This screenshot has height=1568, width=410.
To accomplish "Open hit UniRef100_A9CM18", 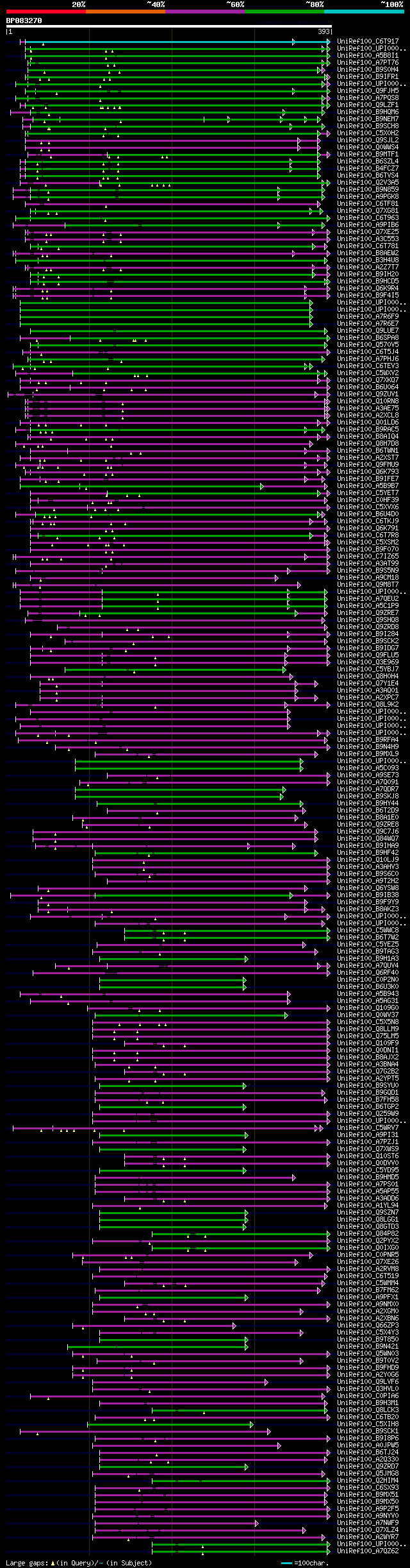I will 368,578.
